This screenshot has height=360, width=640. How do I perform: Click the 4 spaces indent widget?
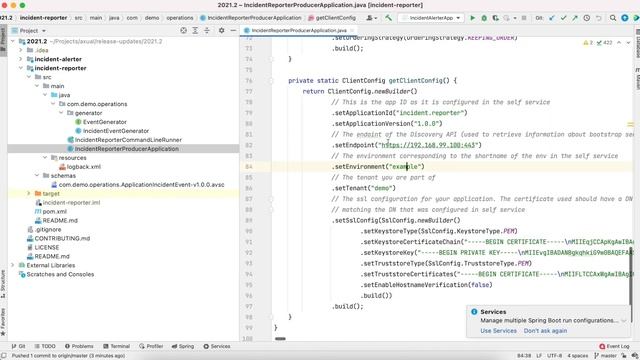tap(578, 356)
